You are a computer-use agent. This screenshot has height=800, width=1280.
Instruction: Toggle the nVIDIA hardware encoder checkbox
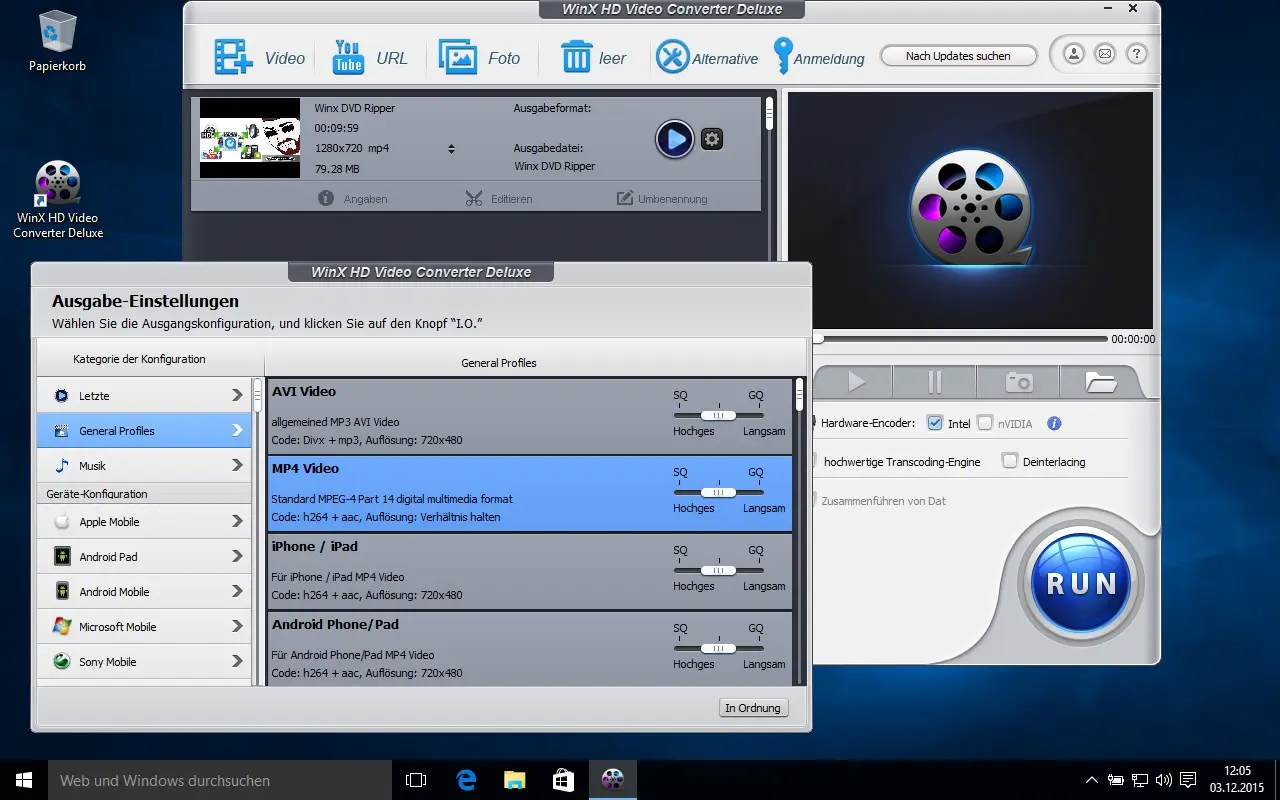point(985,423)
